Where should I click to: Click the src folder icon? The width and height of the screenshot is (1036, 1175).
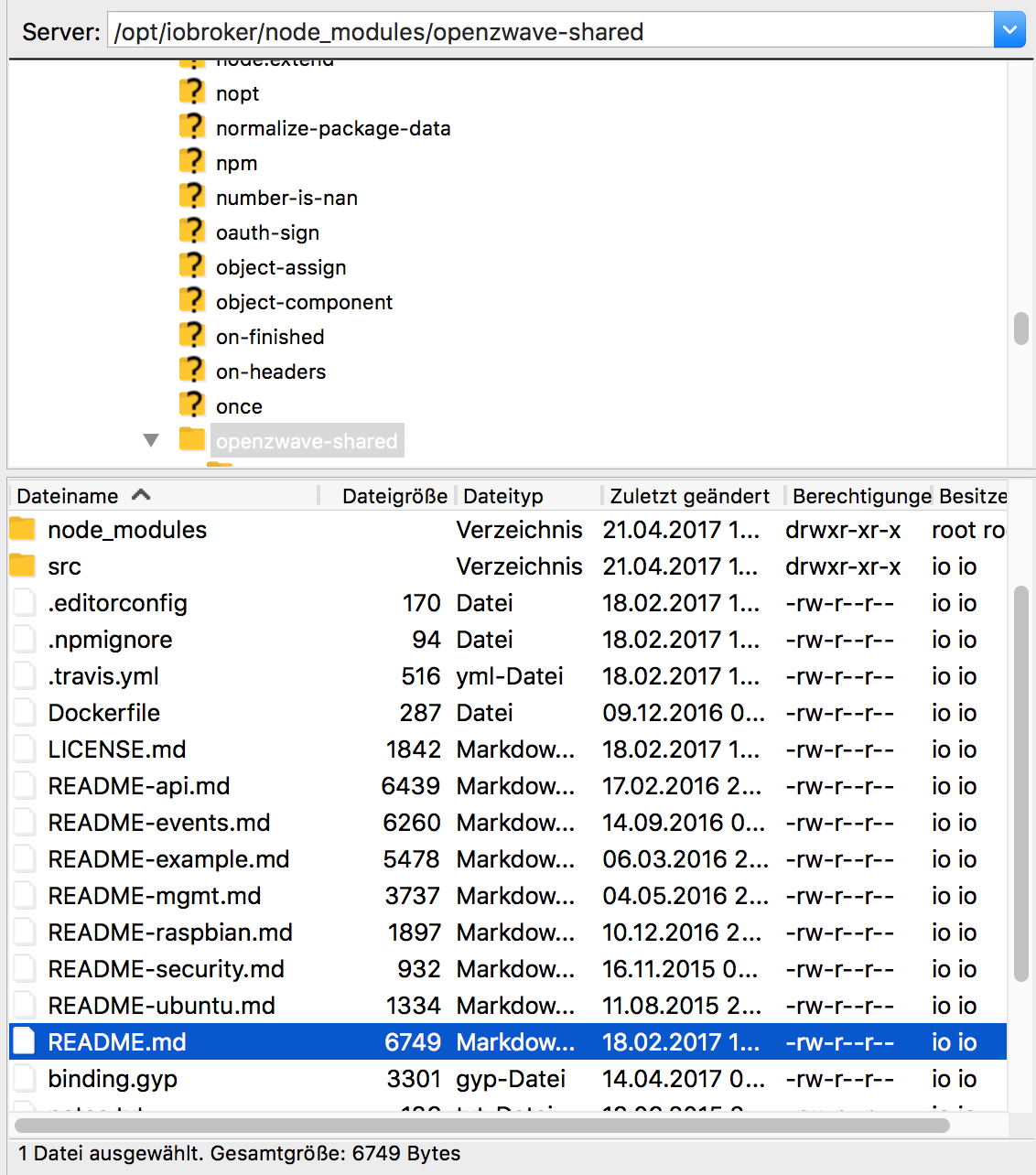pyautogui.click(x=22, y=566)
